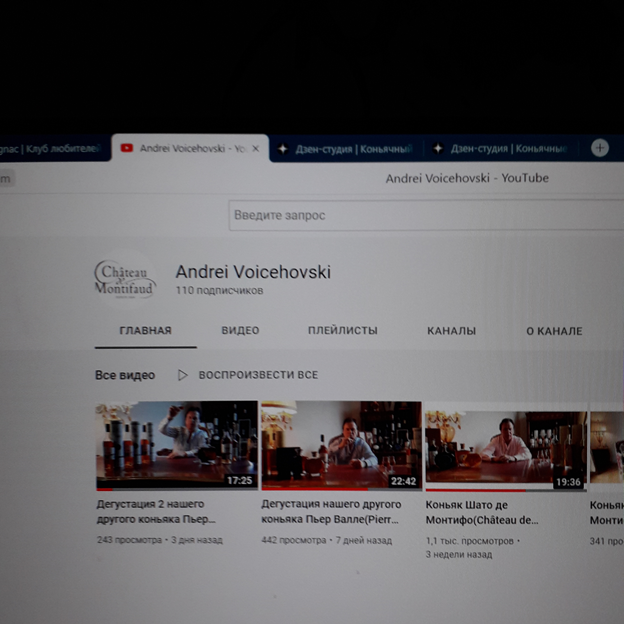The width and height of the screenshot is (624, 624).
Task: Click the Zen star icon on second Дзен-студия tab
Action: (x=438, y=148)
